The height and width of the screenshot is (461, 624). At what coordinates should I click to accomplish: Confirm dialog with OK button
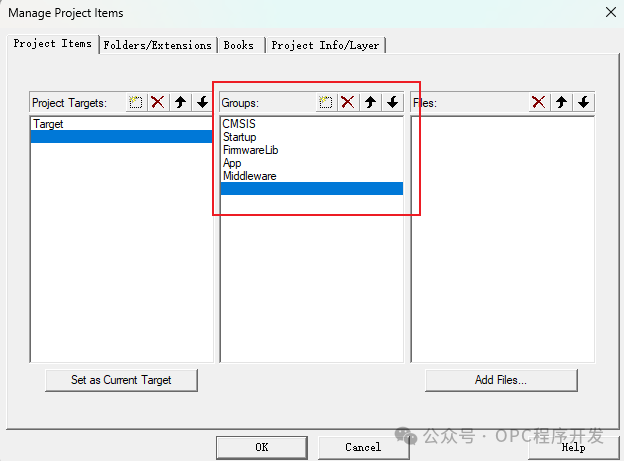tap(262, 447)
